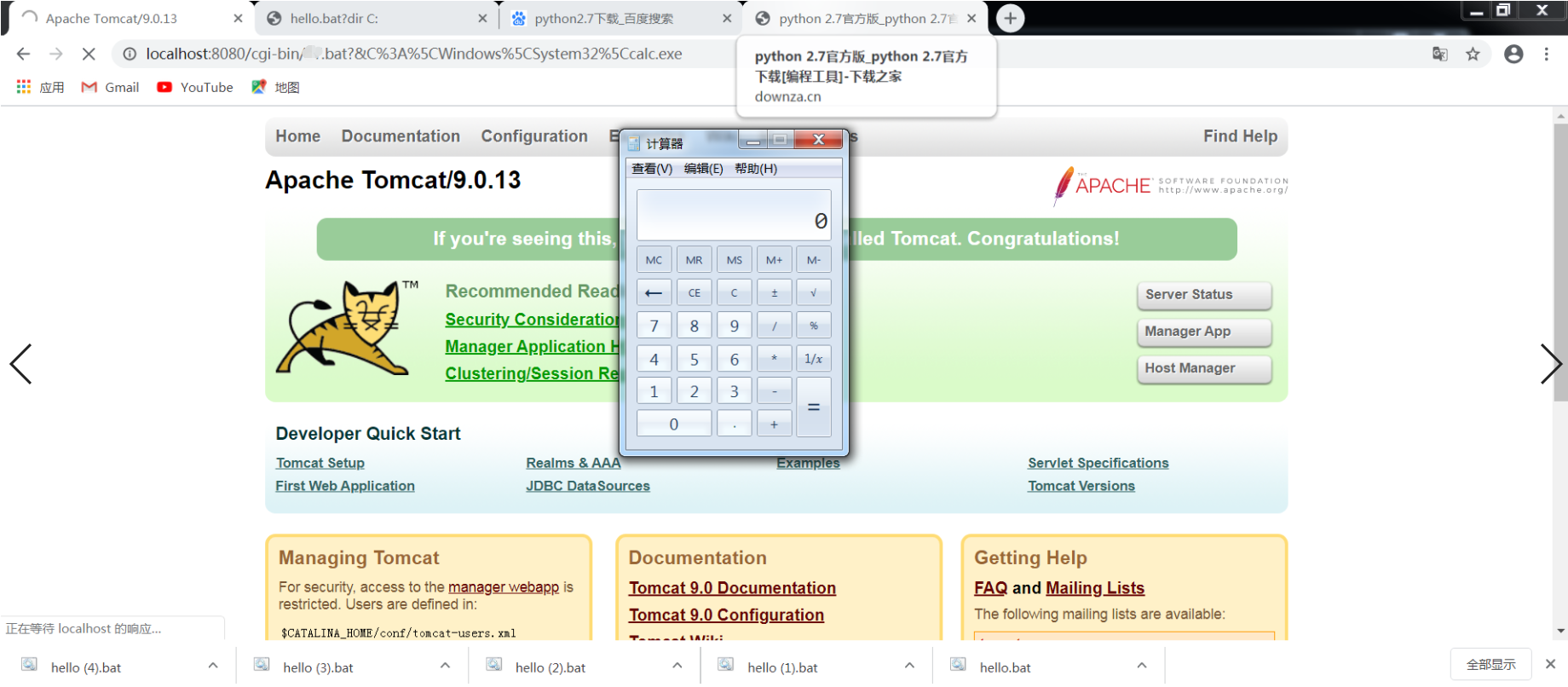Screen dimensions: 1568x687
Task: Click the Manager App button
Action: (1204, 332)
